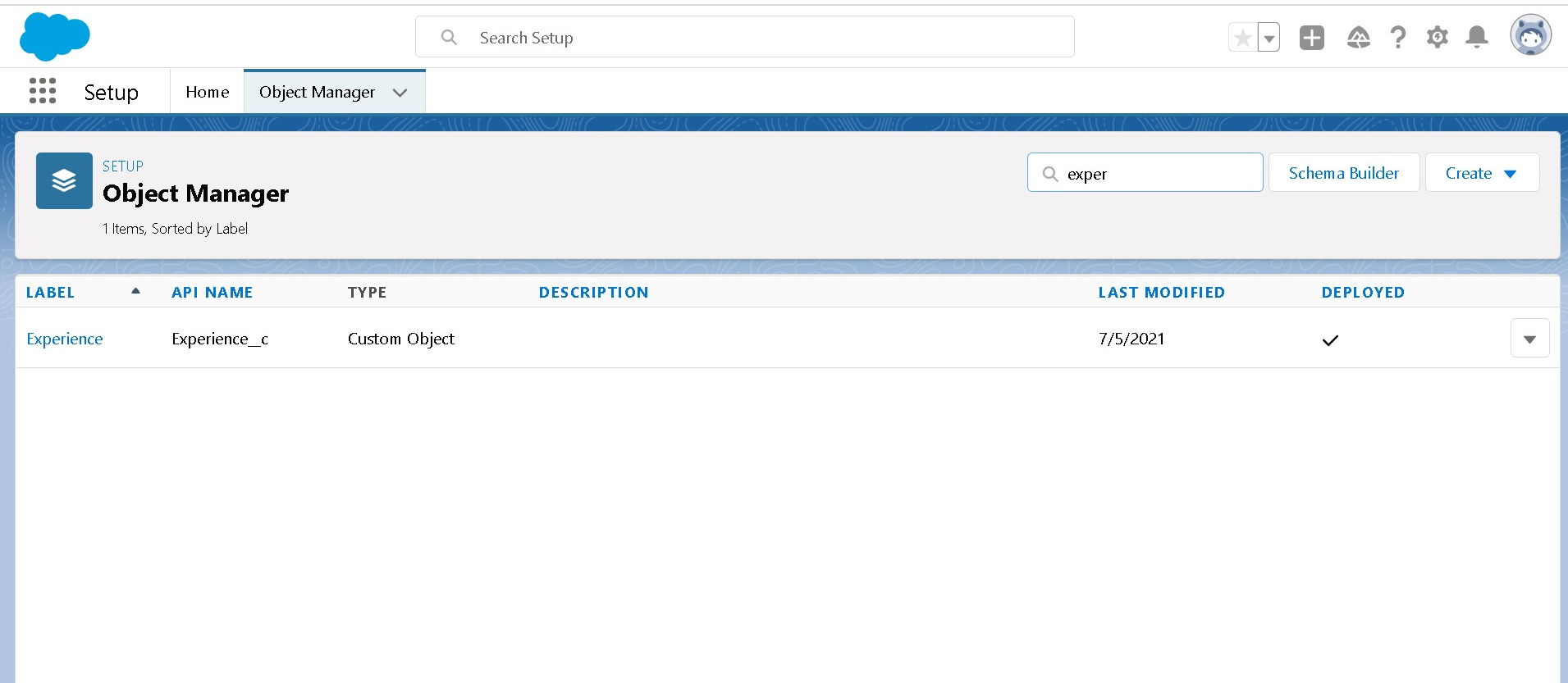Click the Salesforce cloud logo
Image resolution: width=1568 pixels, height=683 pixels.
pyautogui.click(x=54, y=37)
